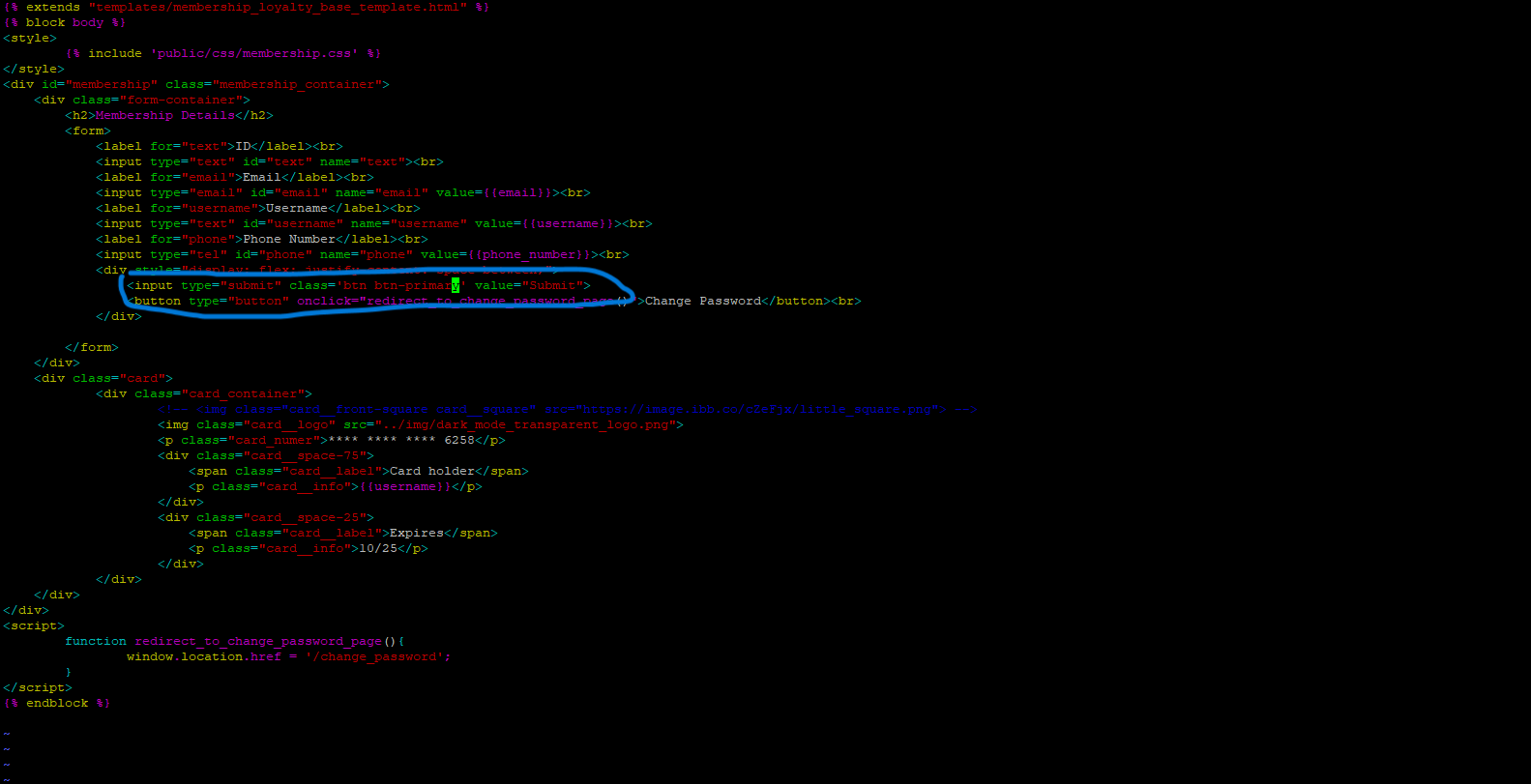Click the ID label line
The width and height of the screenshot is (1531, 784).
[x=220, y=146]
